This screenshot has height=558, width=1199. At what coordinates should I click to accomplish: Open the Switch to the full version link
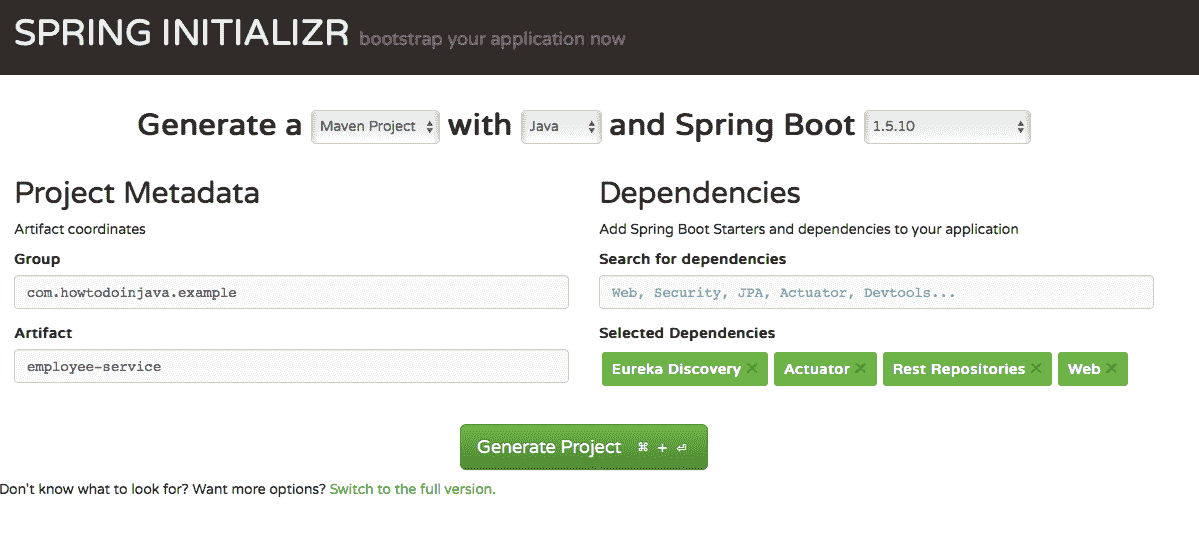click(x=412, y=489)
